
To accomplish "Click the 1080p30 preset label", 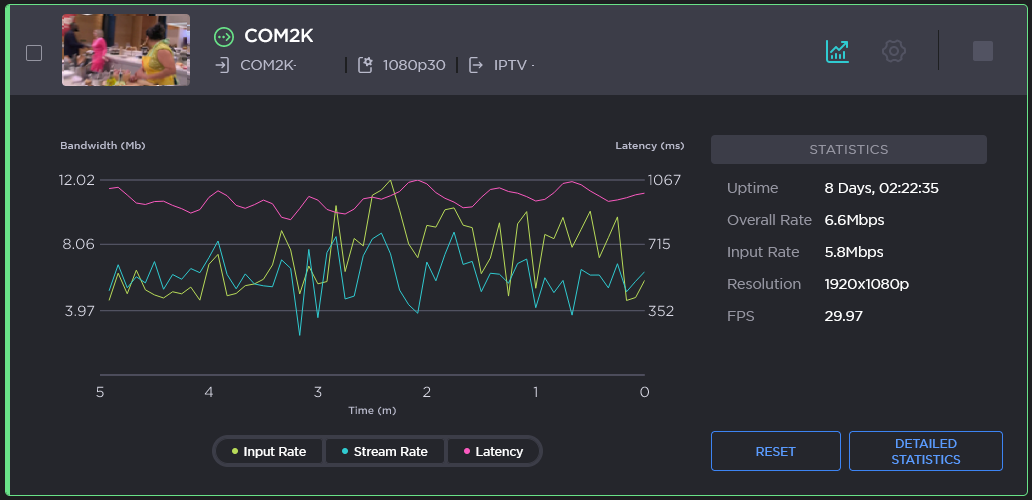I will 413,65.
